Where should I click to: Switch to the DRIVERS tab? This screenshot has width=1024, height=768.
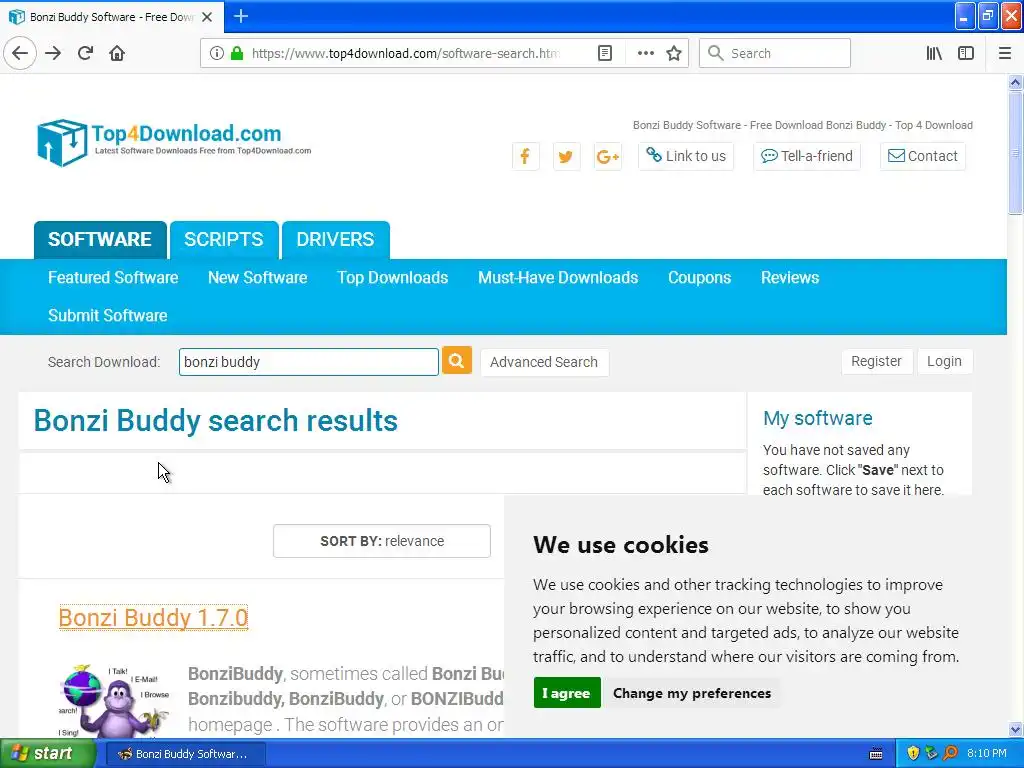pos(335,240)
